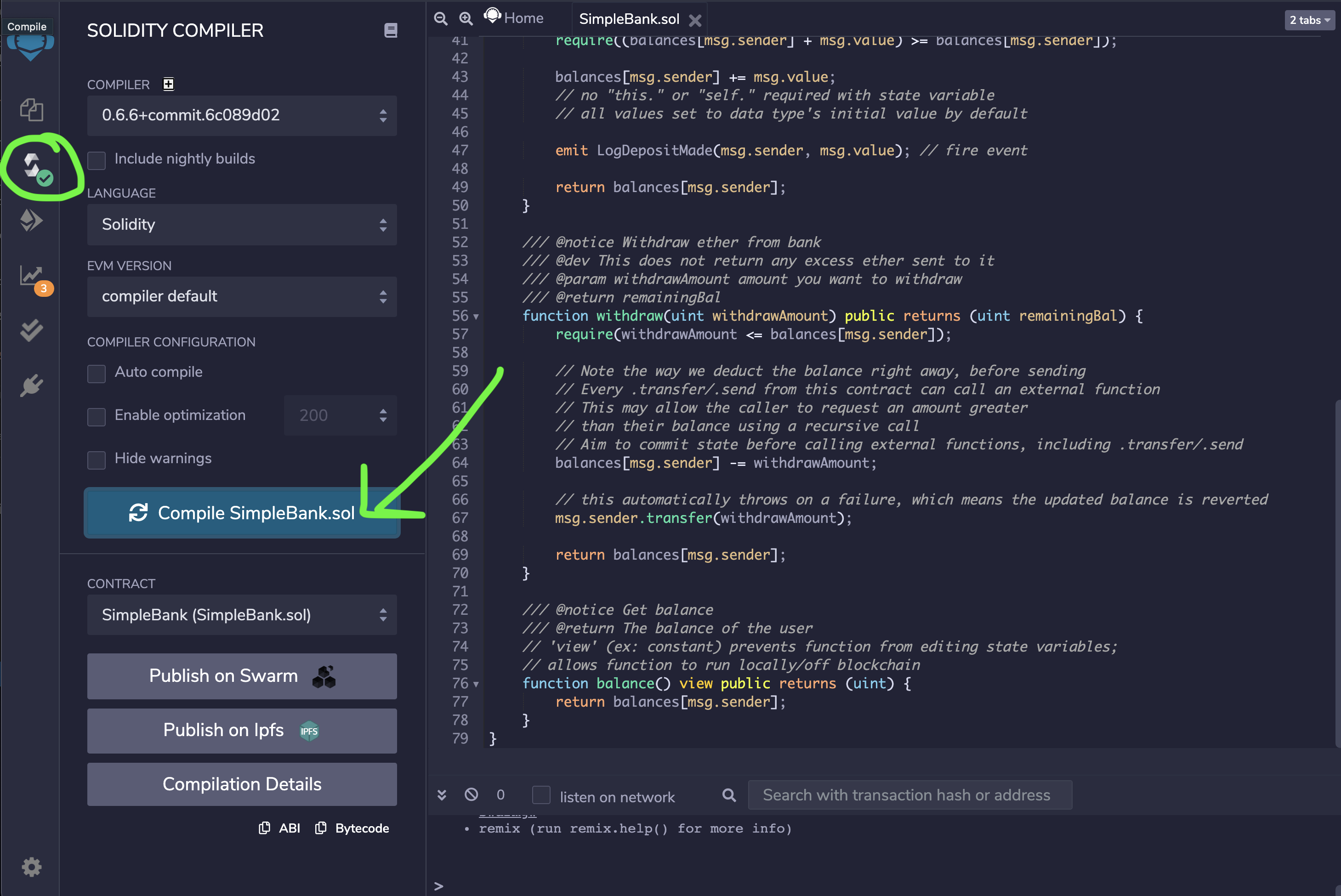Screen dimensions: 1341x896
Task: Open the EVM VERSION dropdown
Action: point(242,296)
